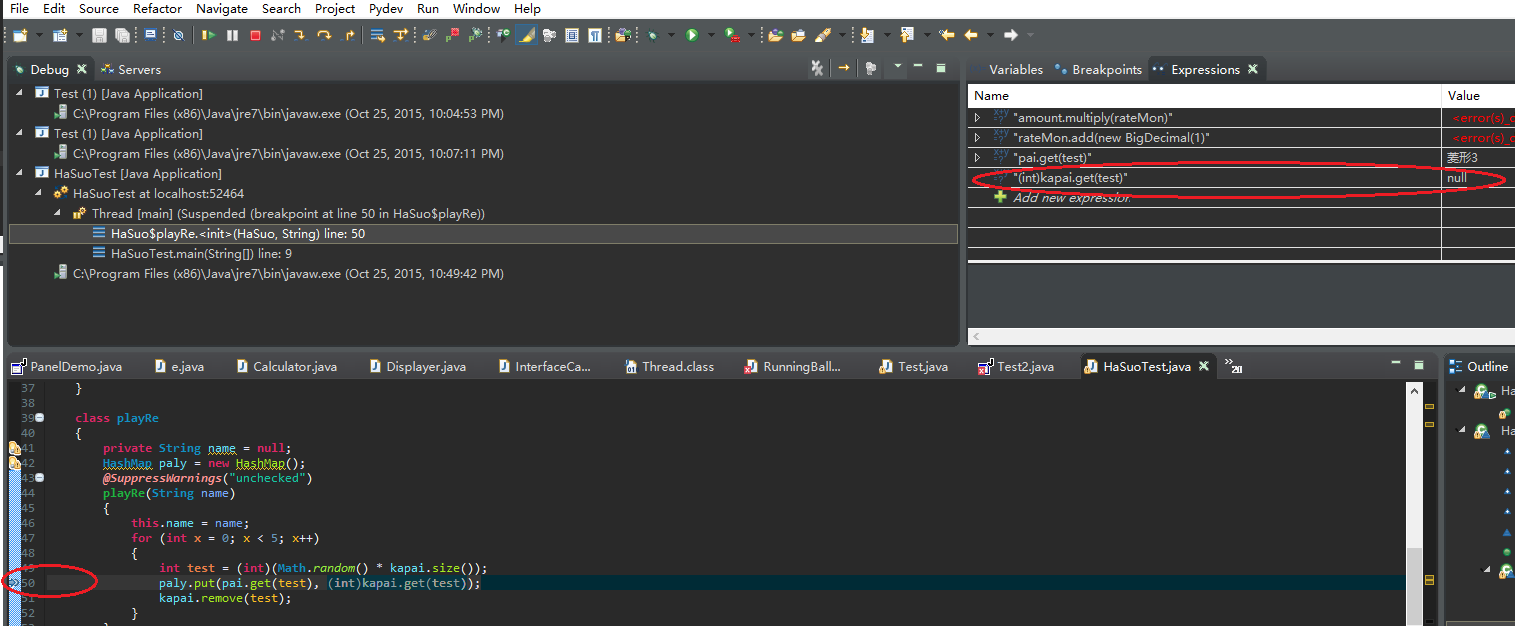Open the Refactor menu
This screenshot has height=626, width=1515.
pos(158,8)
